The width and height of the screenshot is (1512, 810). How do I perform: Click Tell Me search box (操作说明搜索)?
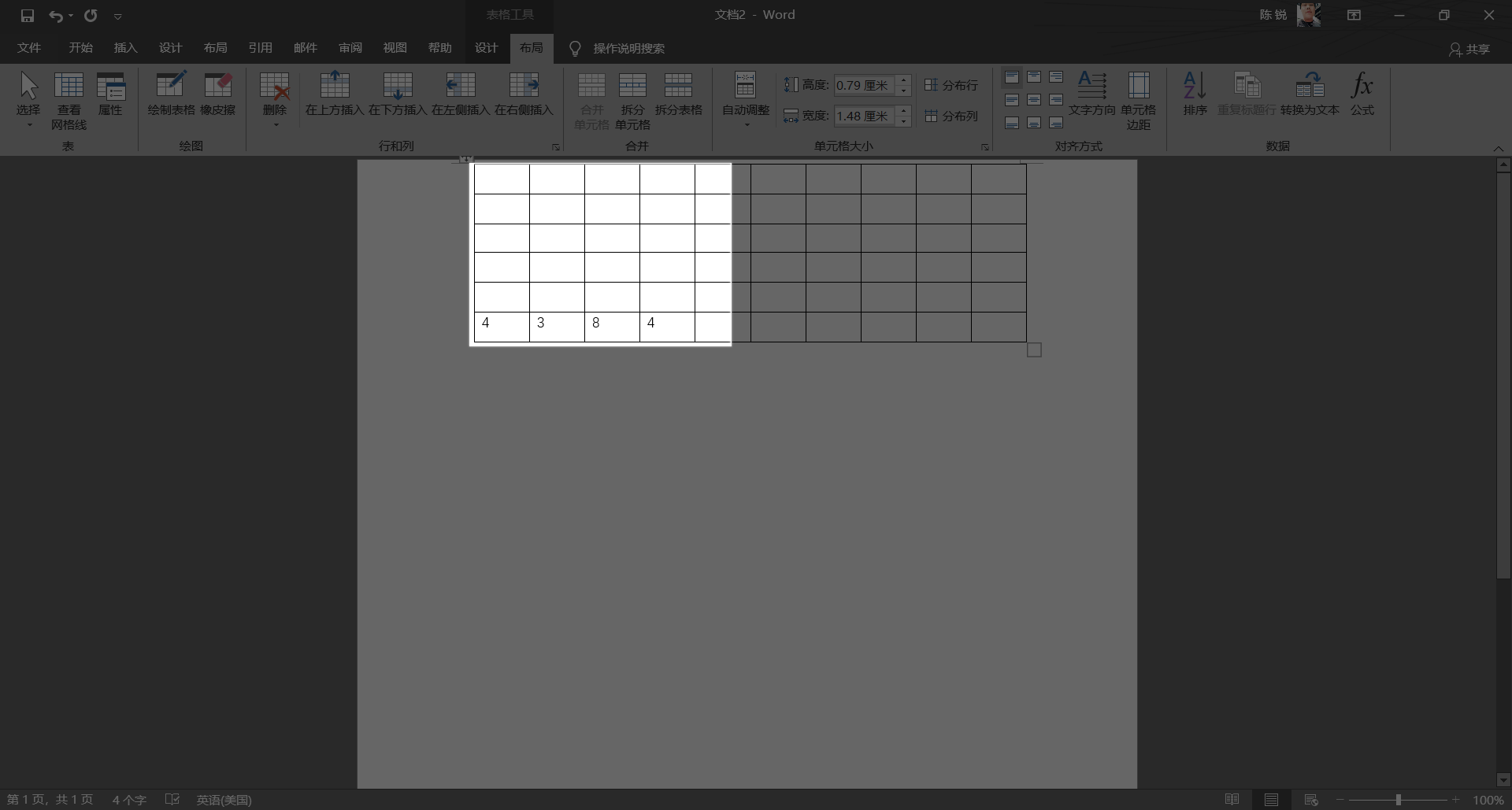[x=628, y=49]
